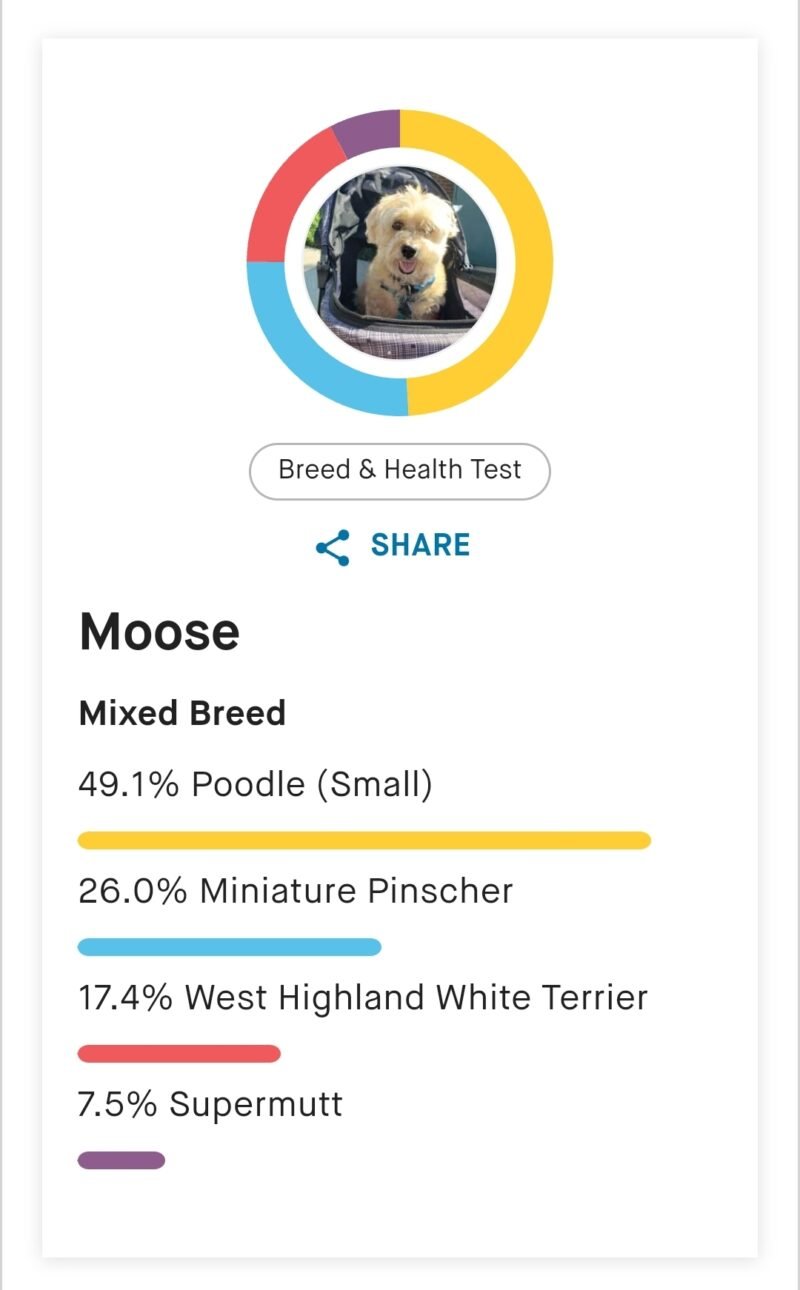Open Moose's dog profile photo
Image resolution: width=800 pixels, height=1290 pixels.
click(x=400, y=262)
